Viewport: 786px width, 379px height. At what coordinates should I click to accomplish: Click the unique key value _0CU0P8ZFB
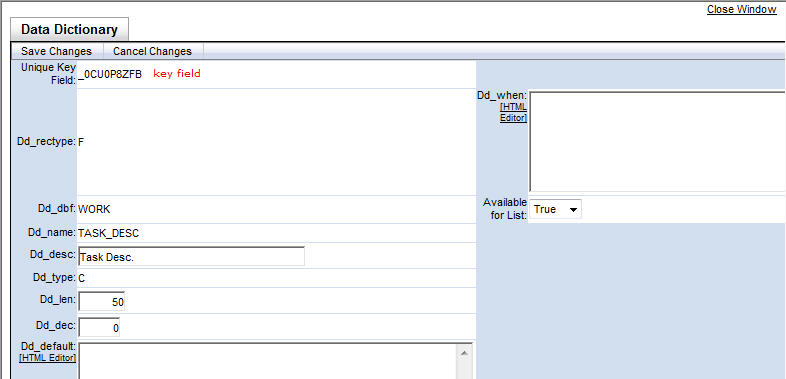pos(110,74)
